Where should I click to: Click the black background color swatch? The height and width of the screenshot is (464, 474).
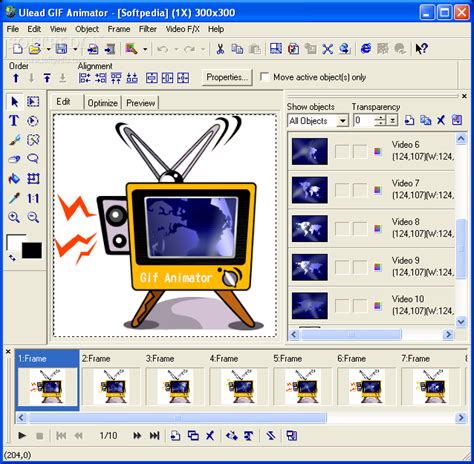(32, 250)
